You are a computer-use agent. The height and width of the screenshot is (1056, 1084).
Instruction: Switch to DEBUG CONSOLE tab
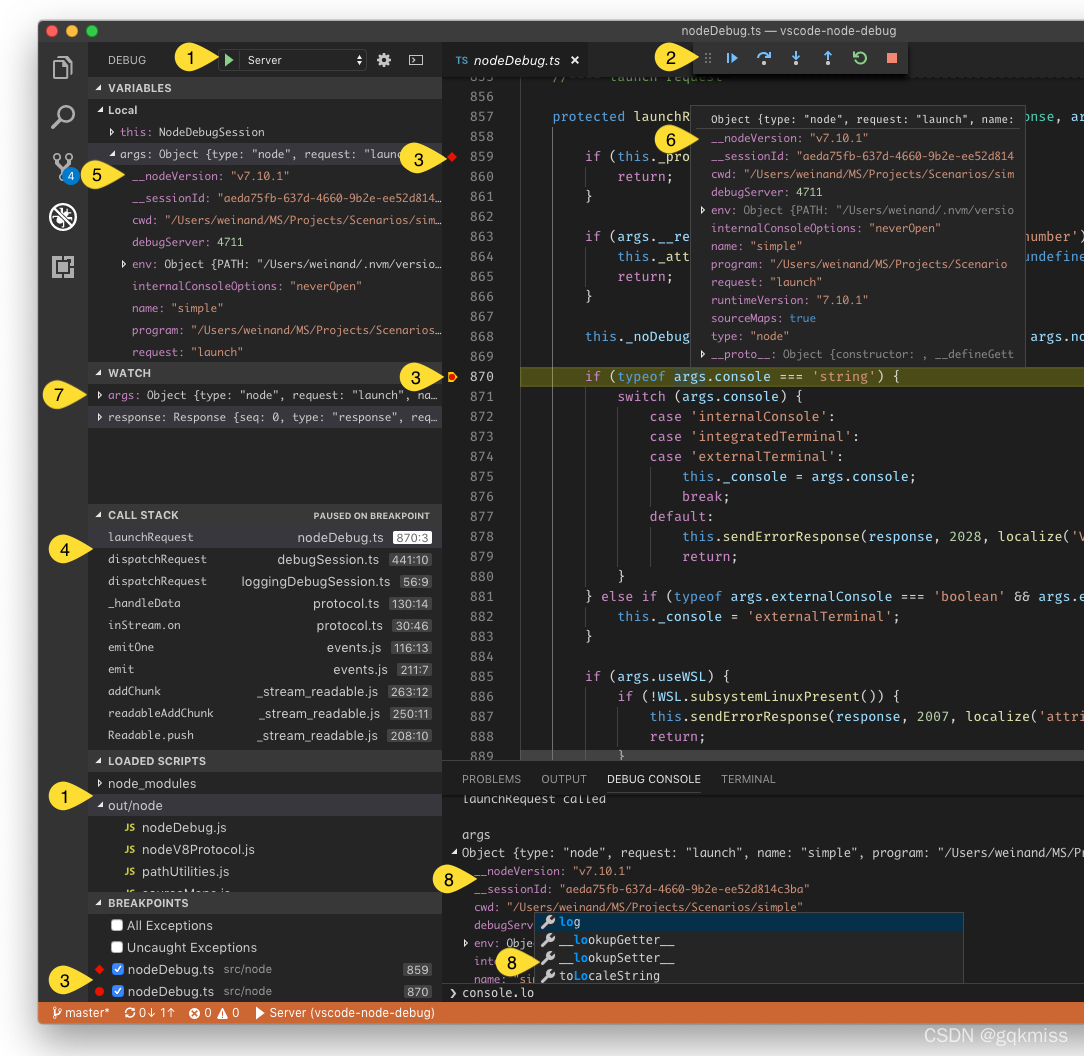pos(653,779)
